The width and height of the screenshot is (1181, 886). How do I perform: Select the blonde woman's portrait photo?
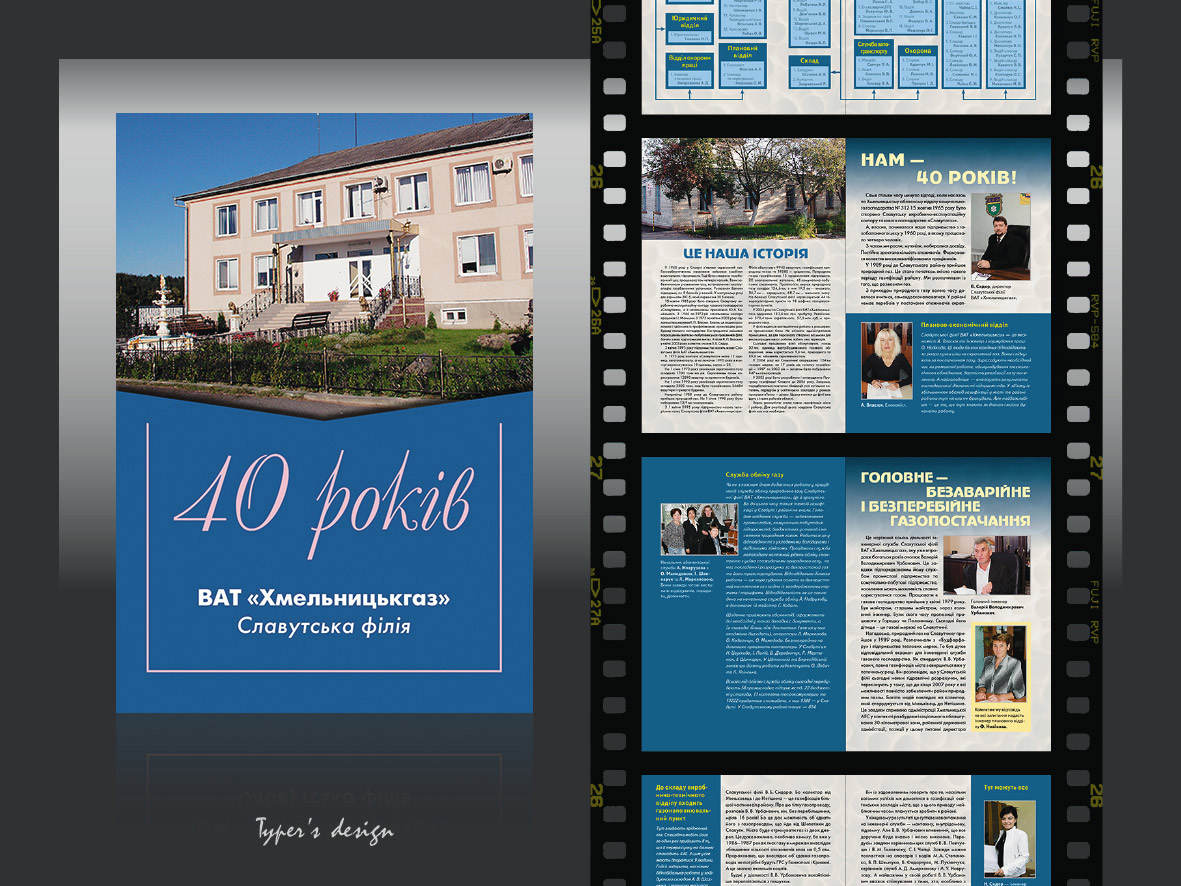pos(887,361)
